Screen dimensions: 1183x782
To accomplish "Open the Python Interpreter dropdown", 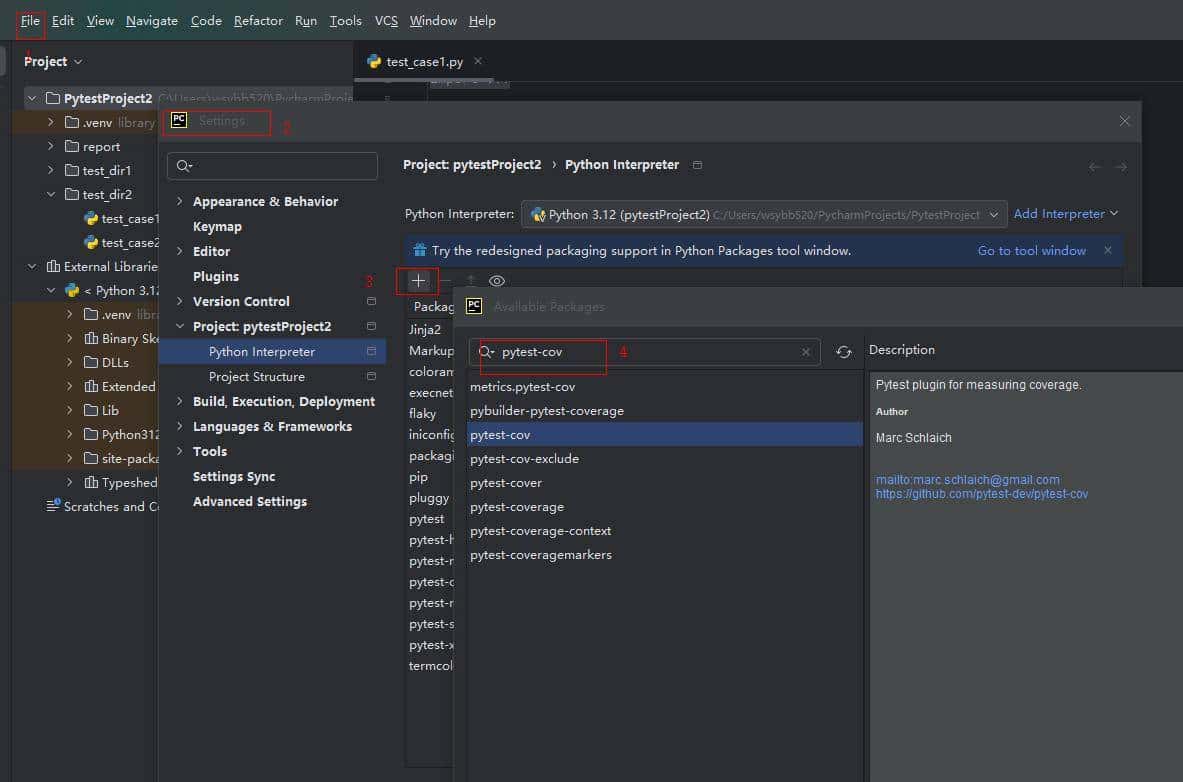I will coord(994,214).
